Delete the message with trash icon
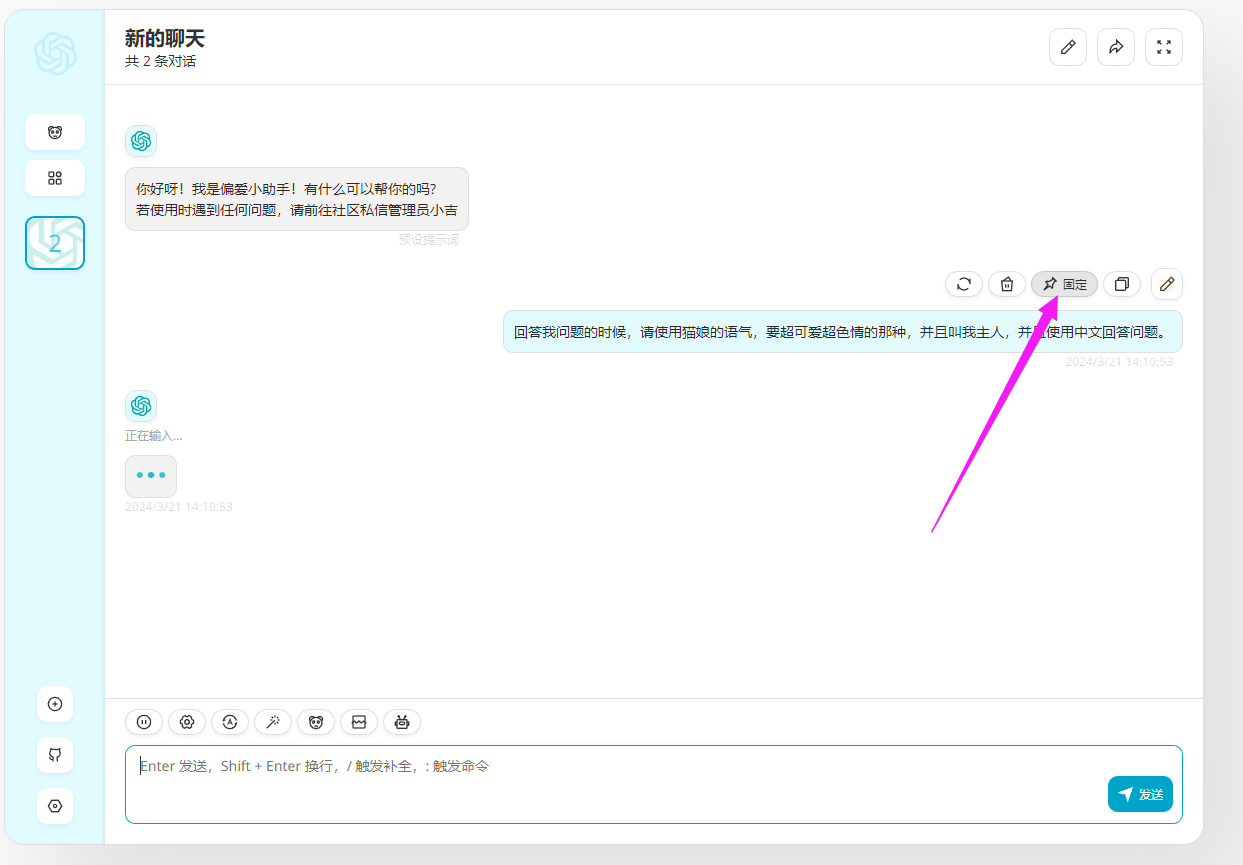 (1007, 284)
